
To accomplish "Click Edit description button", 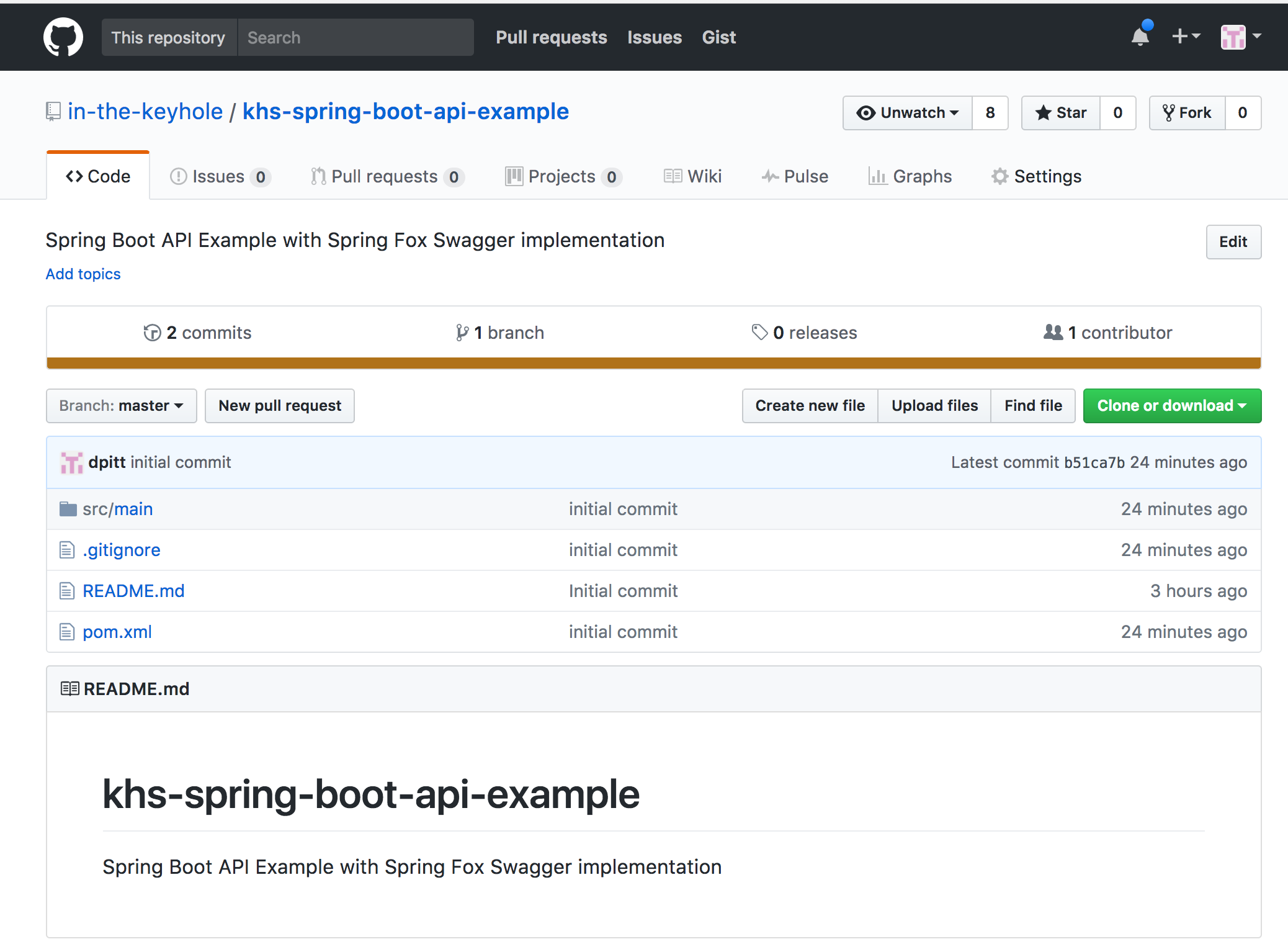I will coord(1233,242).
